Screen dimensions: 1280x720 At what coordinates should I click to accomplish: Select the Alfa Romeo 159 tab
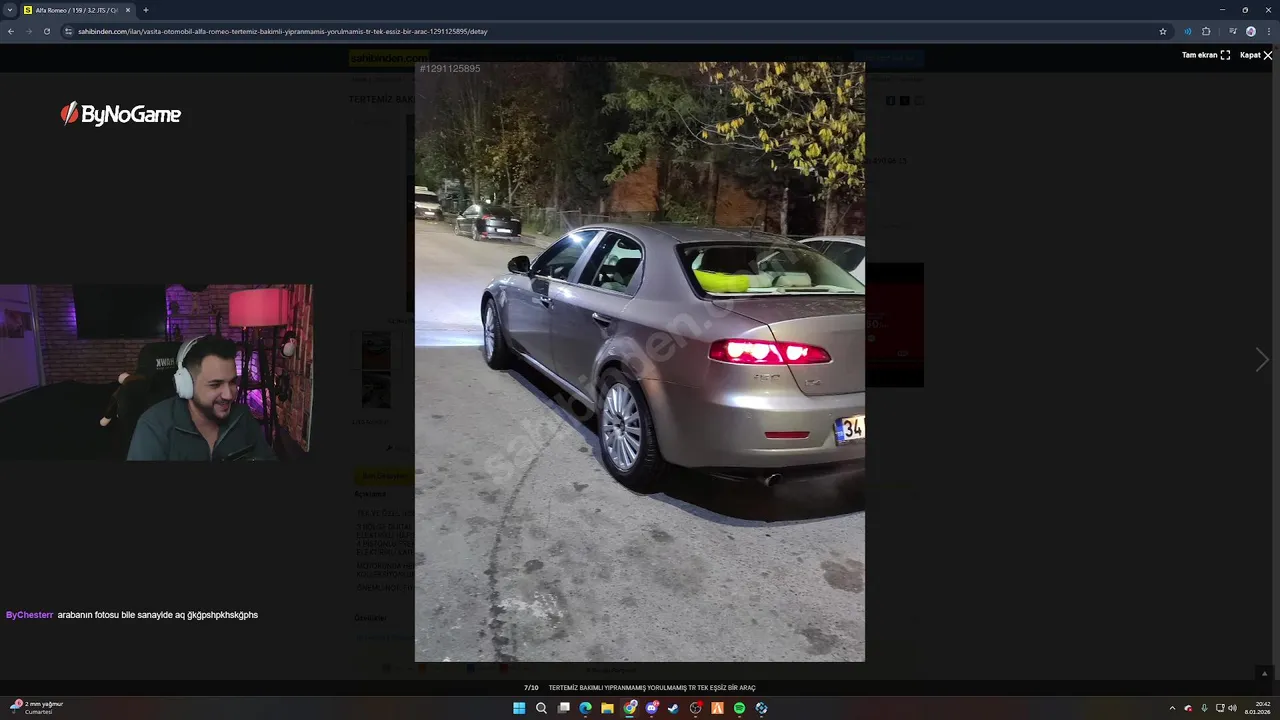tap(77, 10)
